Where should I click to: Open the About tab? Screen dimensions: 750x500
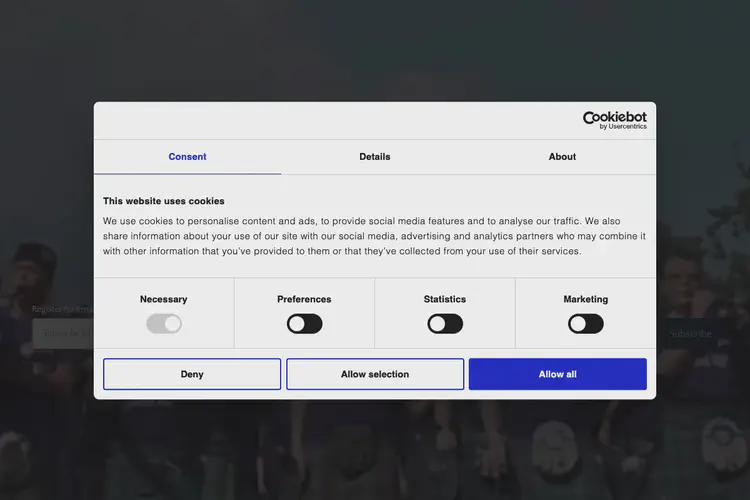point(562,157)
